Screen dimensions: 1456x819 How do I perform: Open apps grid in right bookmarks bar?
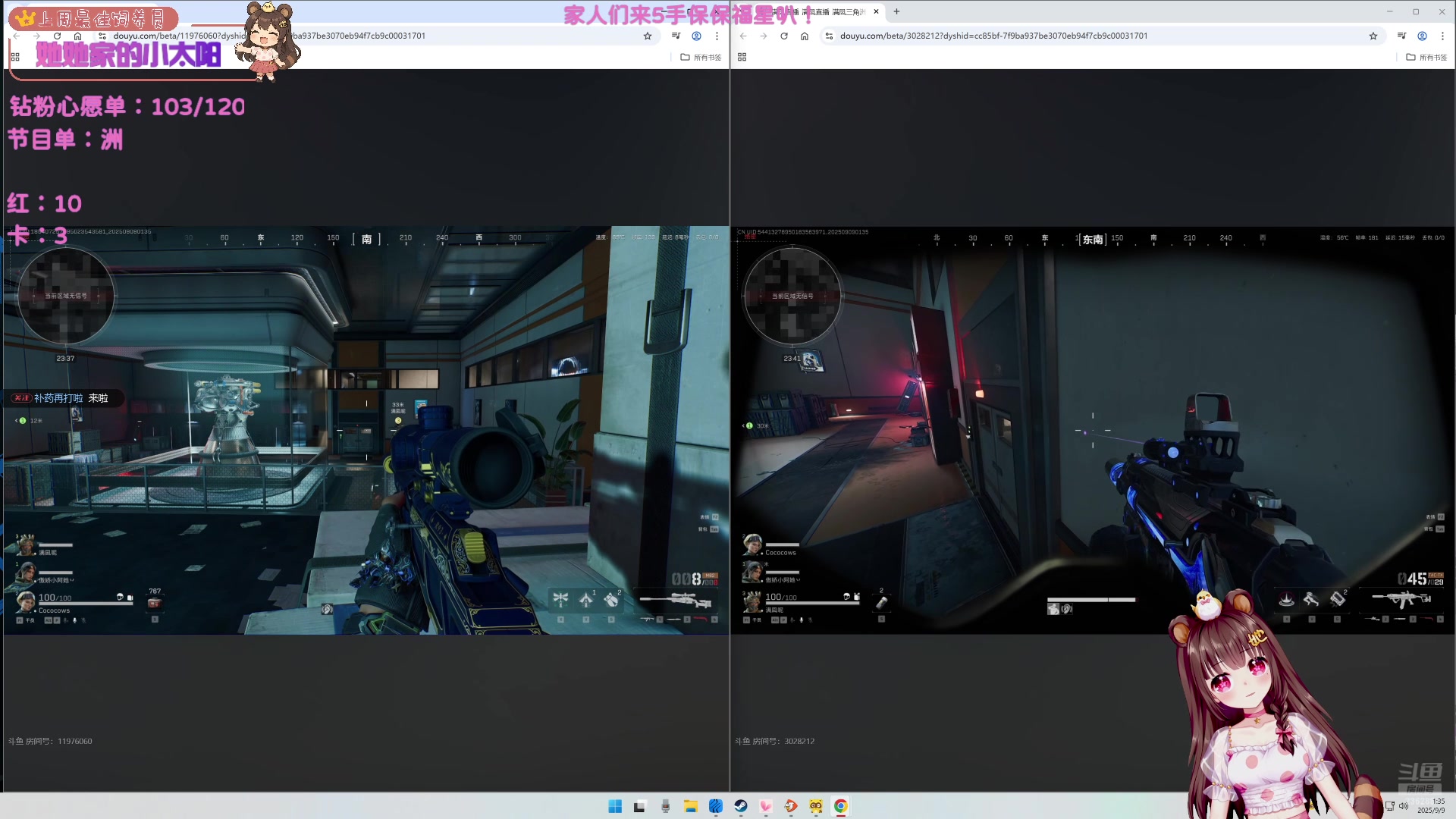pos(742,57)
